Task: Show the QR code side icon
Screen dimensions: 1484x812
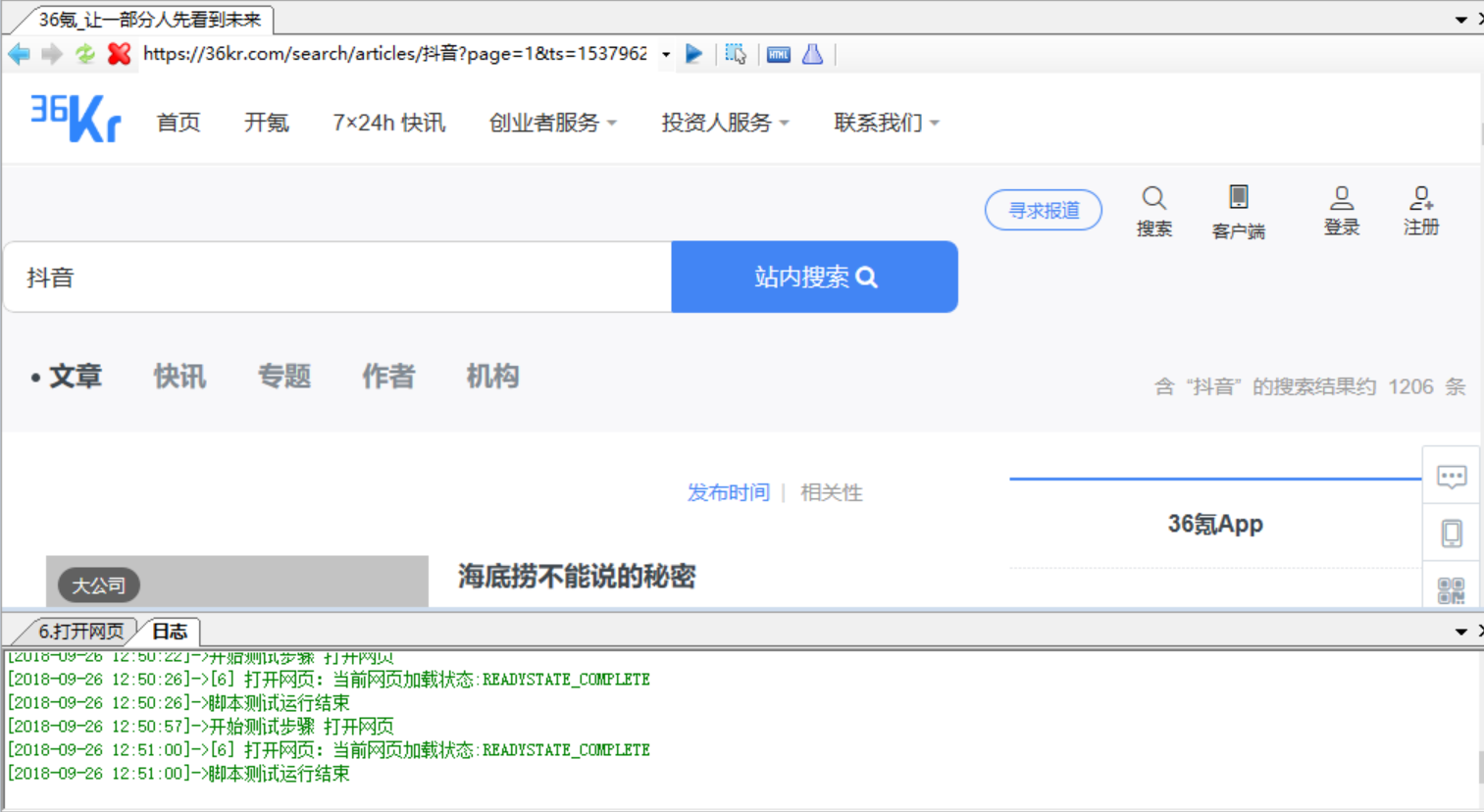Action: (x=1452, y=590)
